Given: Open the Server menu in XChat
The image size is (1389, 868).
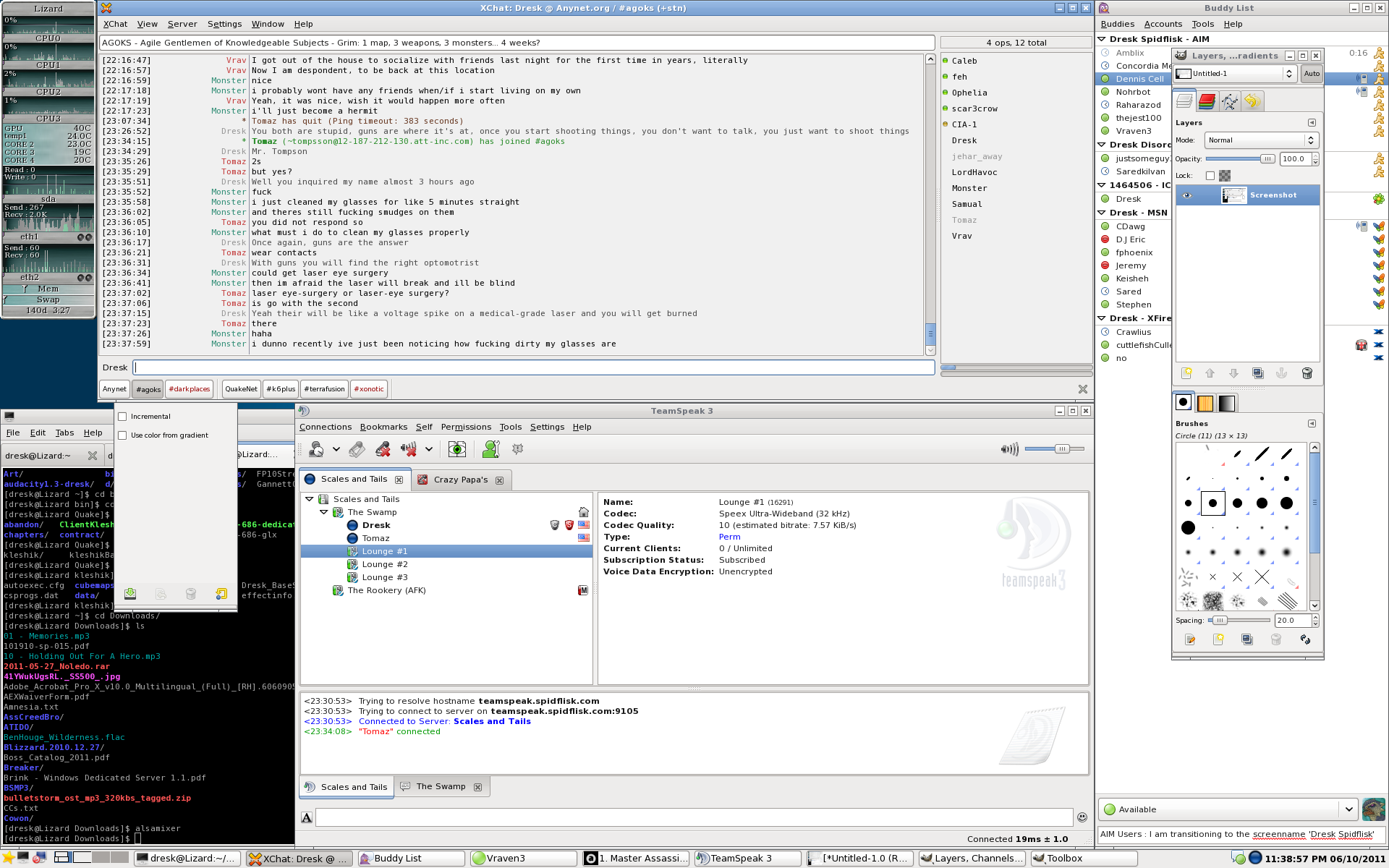Looking at the screenshot, I should click(182, 24).
